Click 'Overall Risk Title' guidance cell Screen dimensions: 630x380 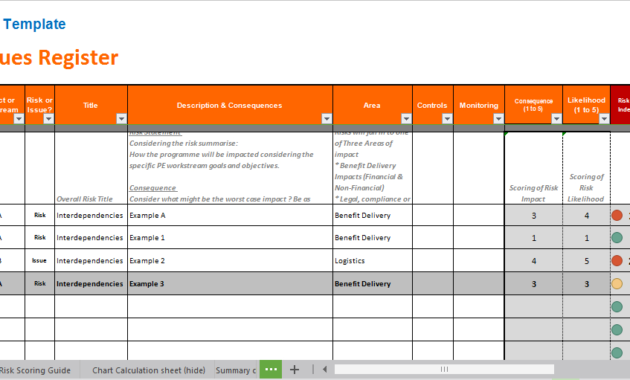(x=91, y=168)
